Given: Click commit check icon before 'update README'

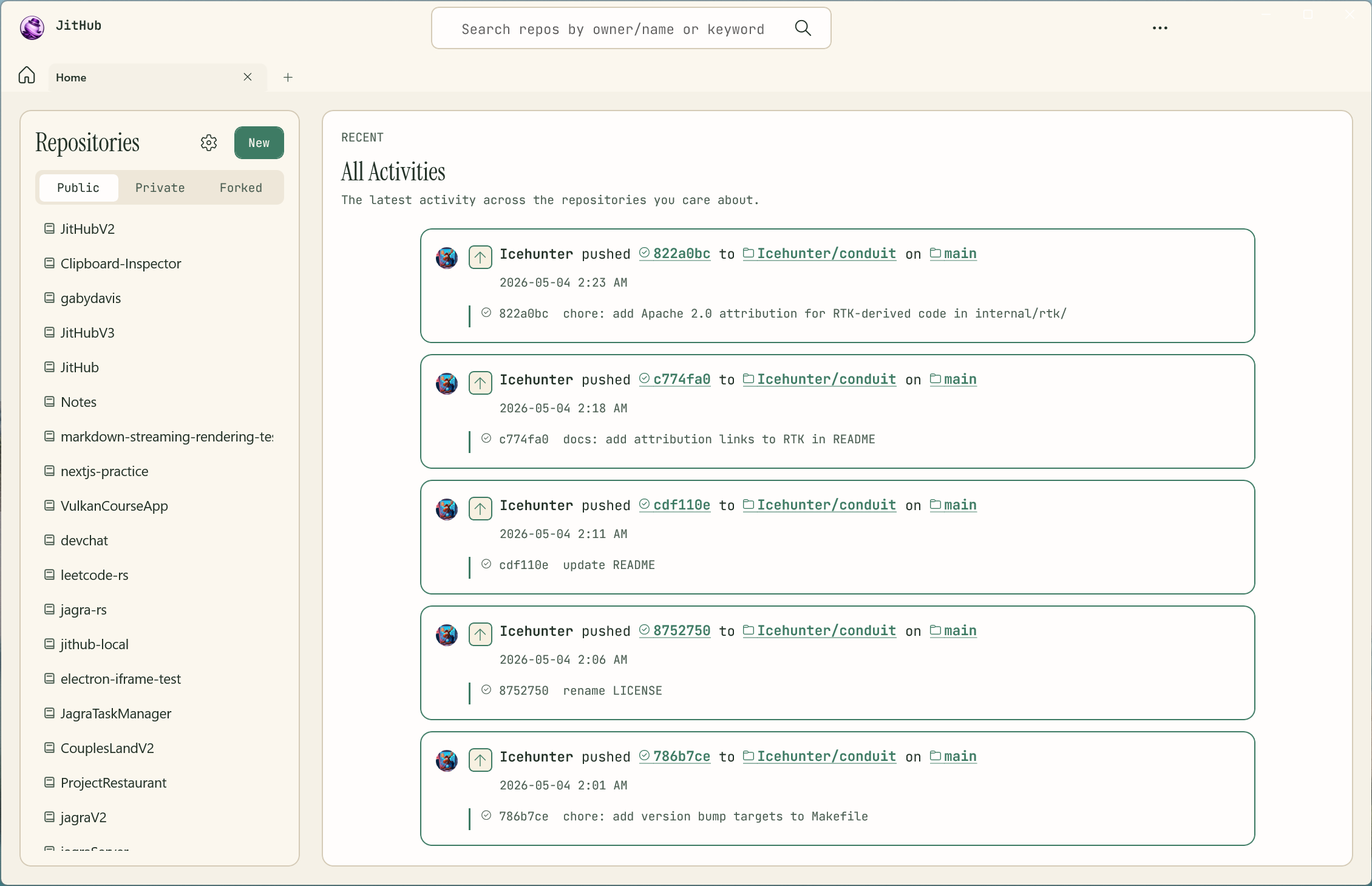Looking at the screenshot, I should pyautogui.click(x=486, y=564).
